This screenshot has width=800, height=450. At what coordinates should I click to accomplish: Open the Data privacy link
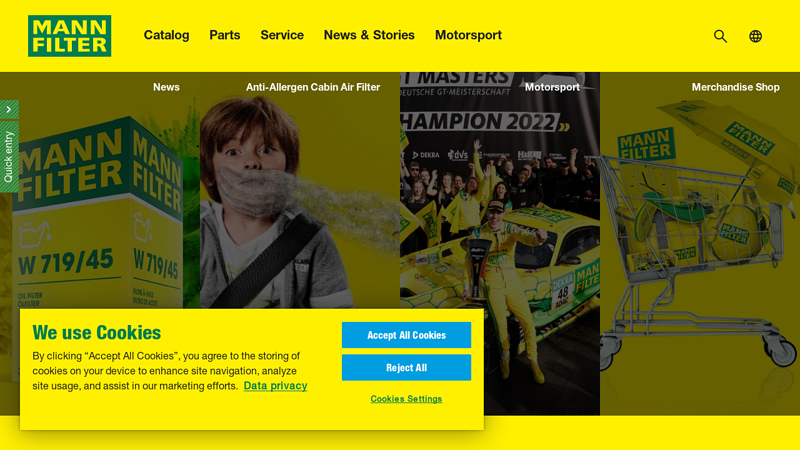pyautogui.click(x=276, y=386)
